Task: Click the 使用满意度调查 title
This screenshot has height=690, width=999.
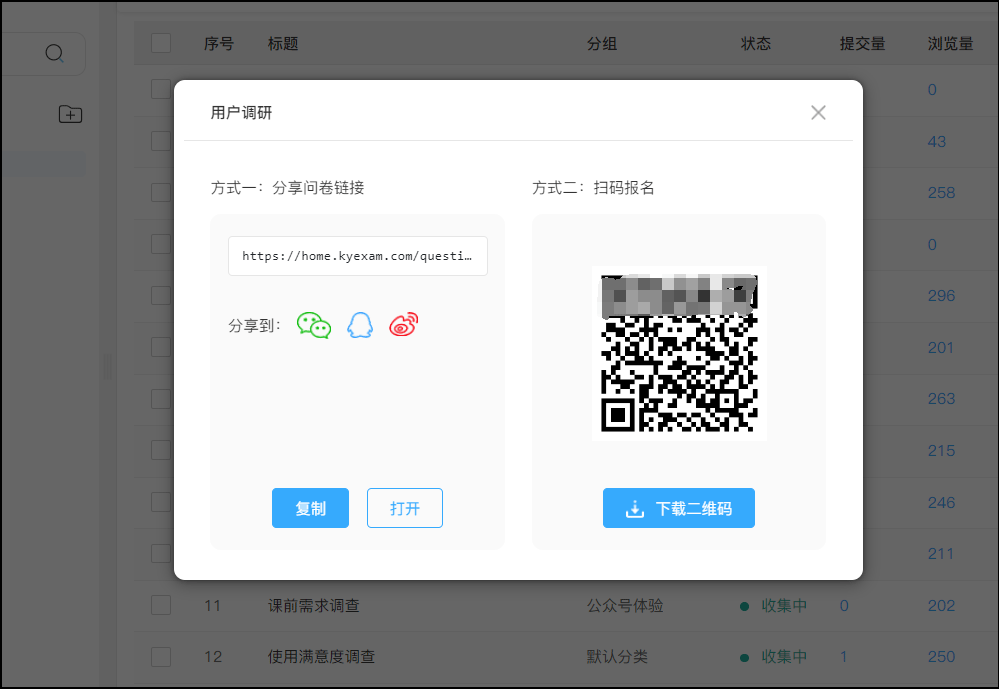Action: click(x=321, y=656)
